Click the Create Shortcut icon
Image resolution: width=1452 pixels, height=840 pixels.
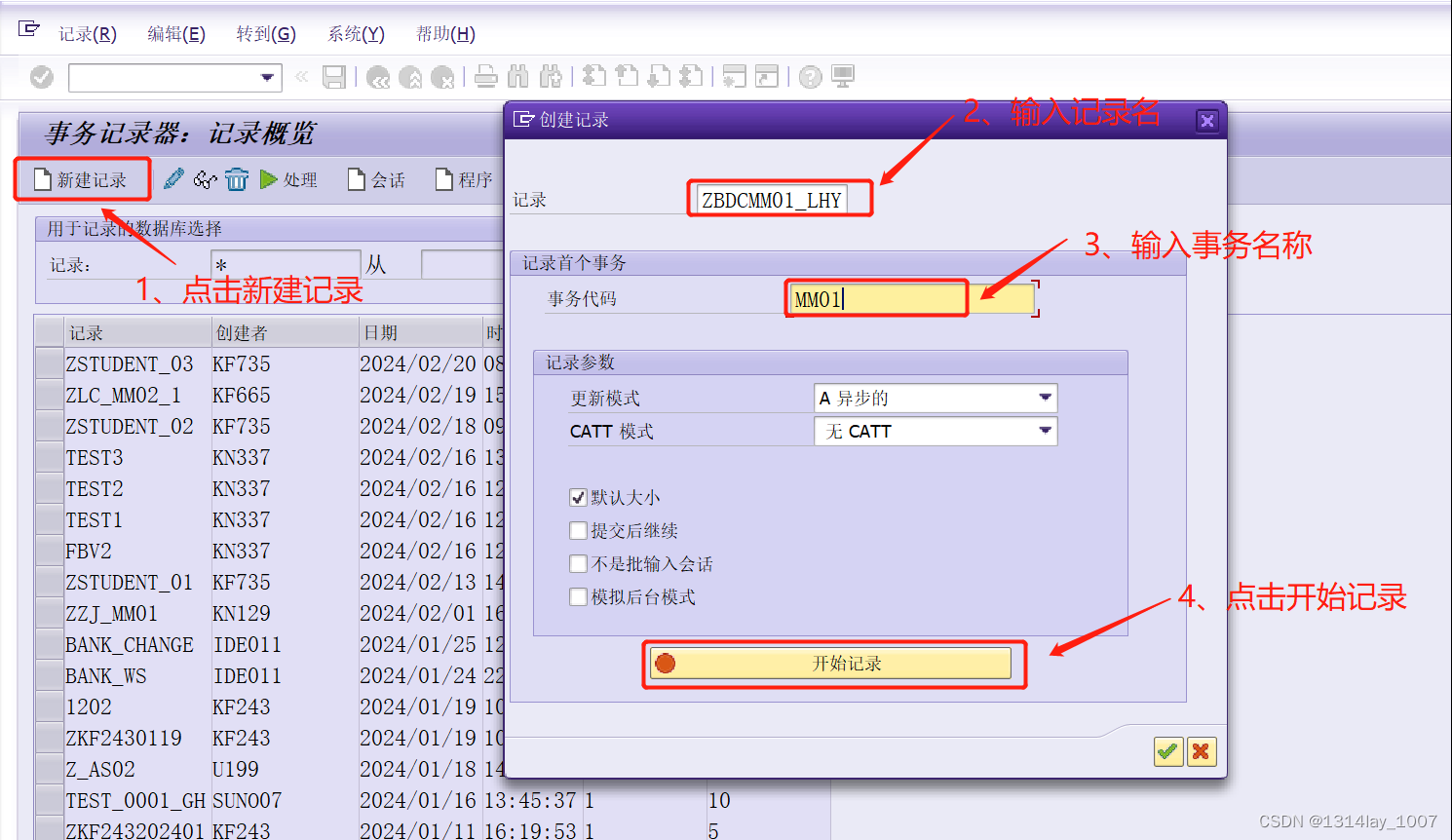tap(767, 77)
